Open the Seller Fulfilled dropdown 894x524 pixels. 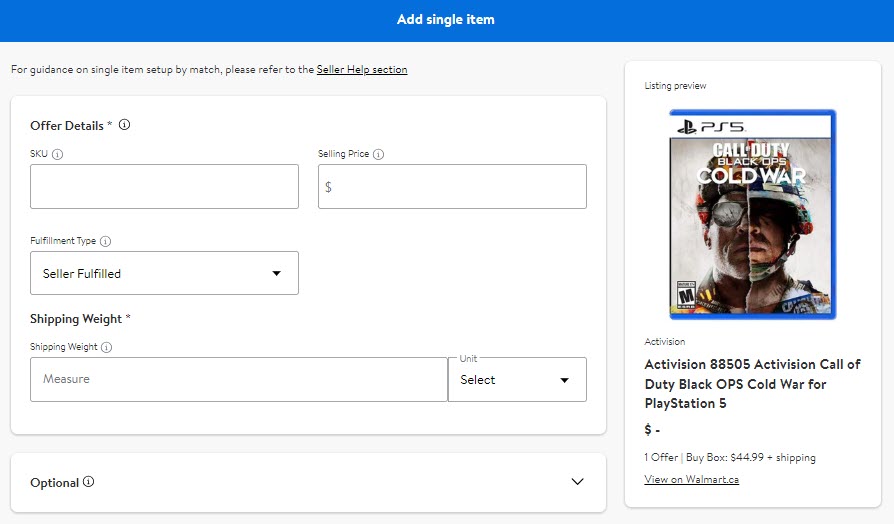point(164,273)
